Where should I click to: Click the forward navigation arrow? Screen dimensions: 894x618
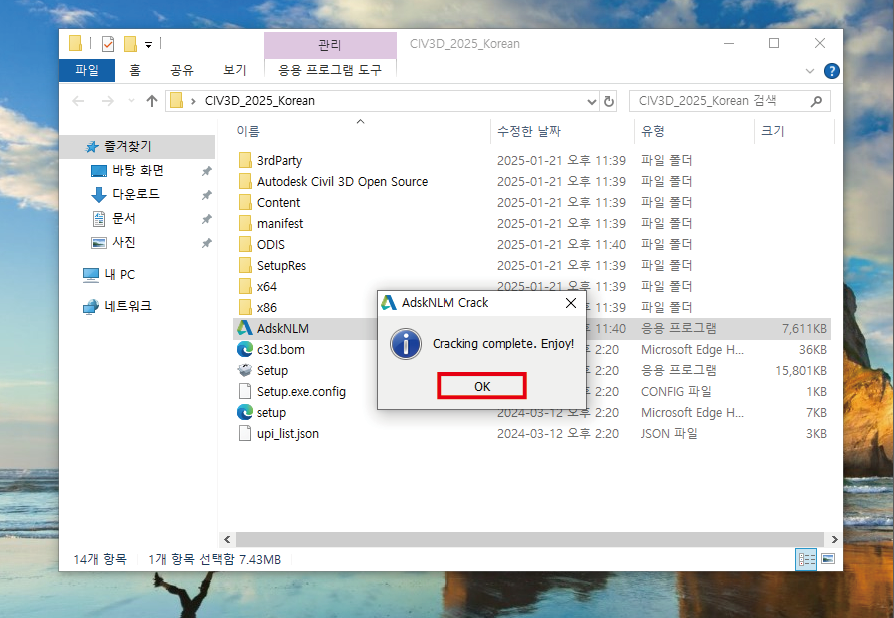108,101
